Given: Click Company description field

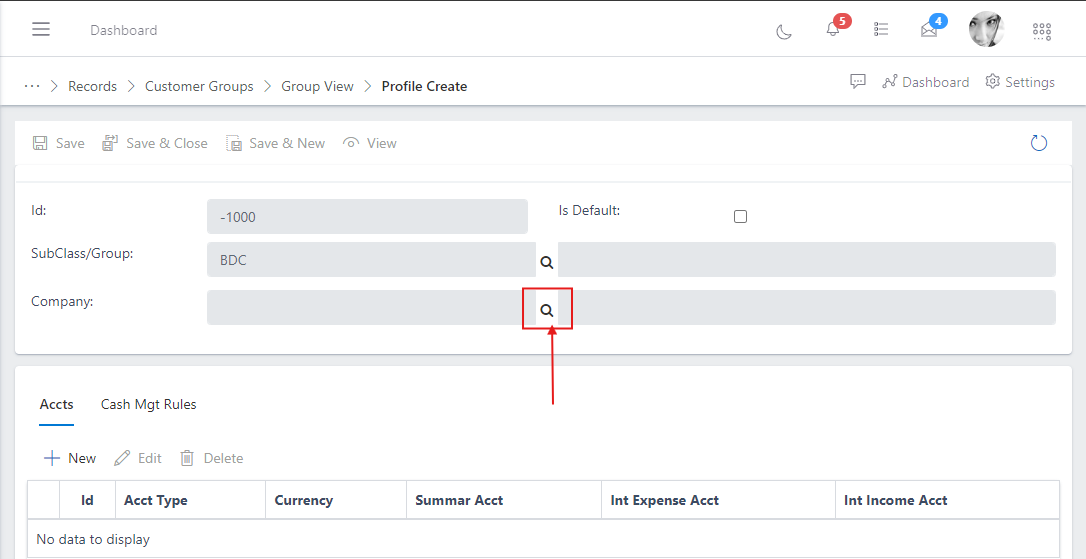Looking at the screenshot, I should pyautogui.click(x=807, y=308).
